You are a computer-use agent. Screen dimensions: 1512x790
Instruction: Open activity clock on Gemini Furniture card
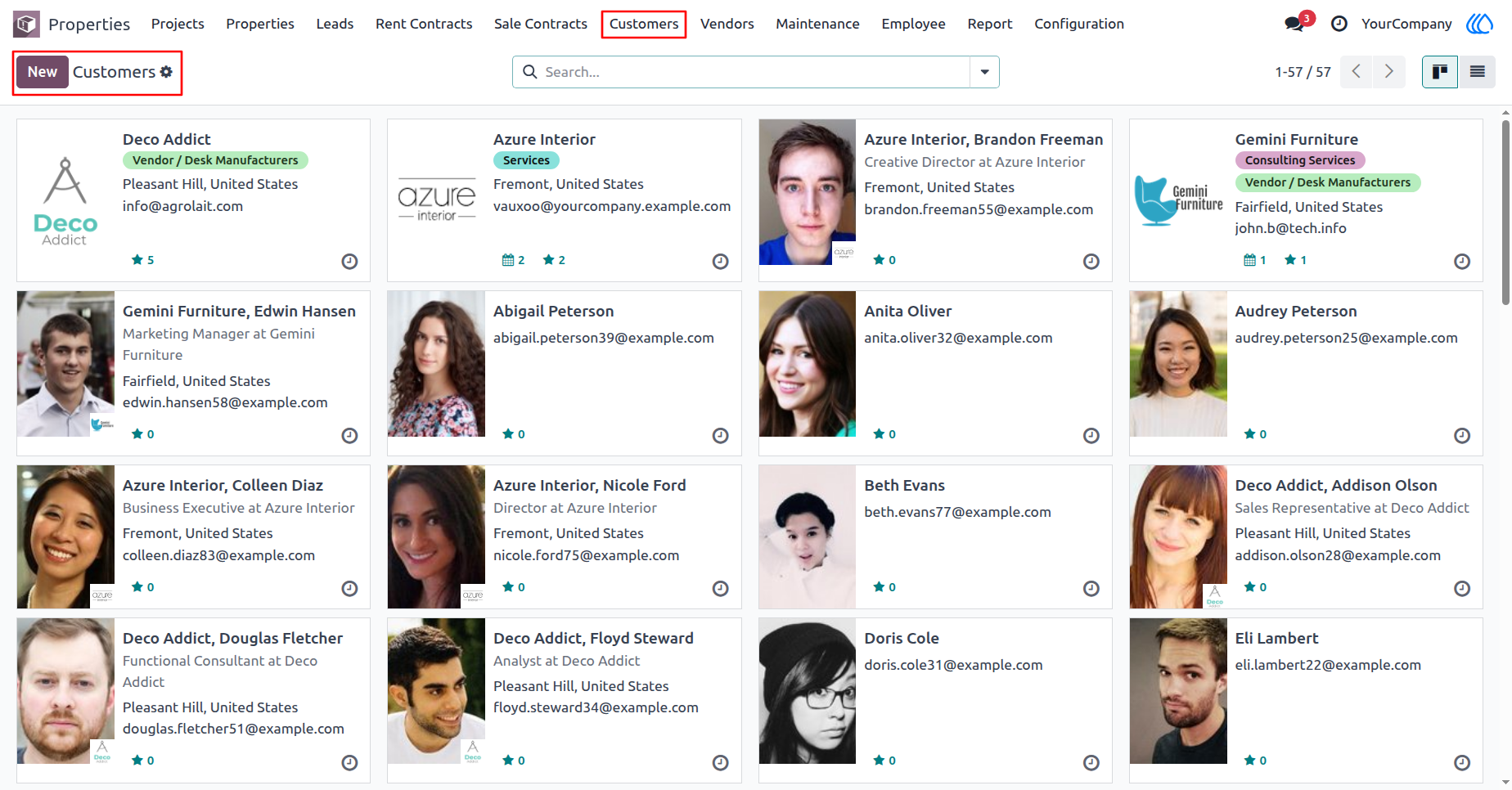coord(1462,262)
